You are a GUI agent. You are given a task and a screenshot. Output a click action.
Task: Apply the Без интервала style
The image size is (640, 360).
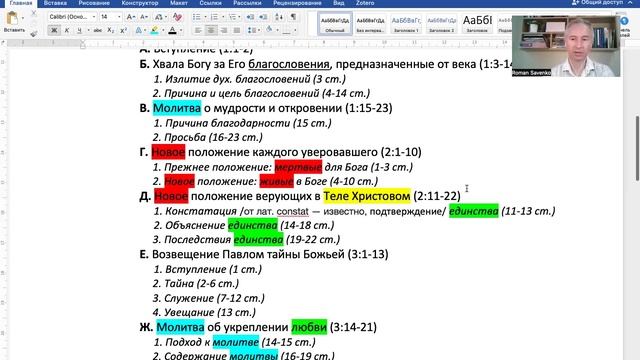(370, 24)
